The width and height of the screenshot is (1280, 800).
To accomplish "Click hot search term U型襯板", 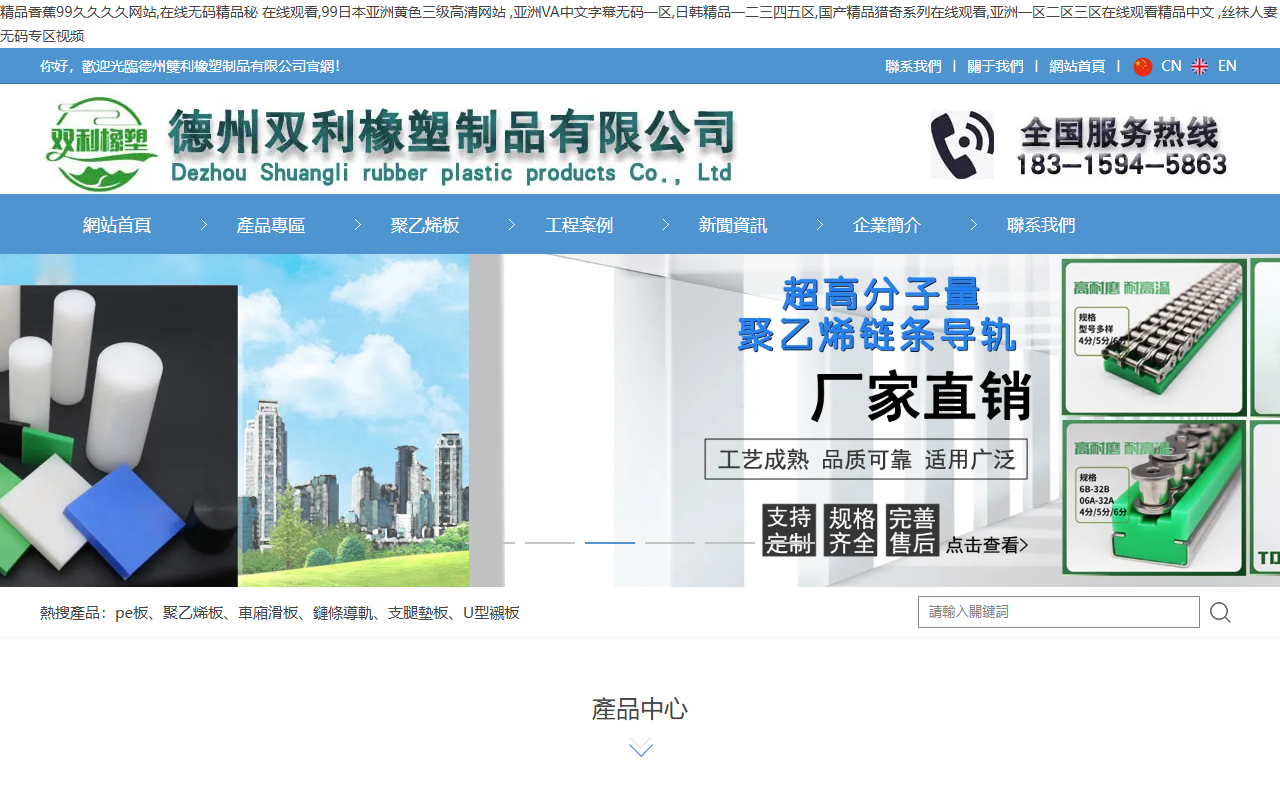I will pos(491,613).
